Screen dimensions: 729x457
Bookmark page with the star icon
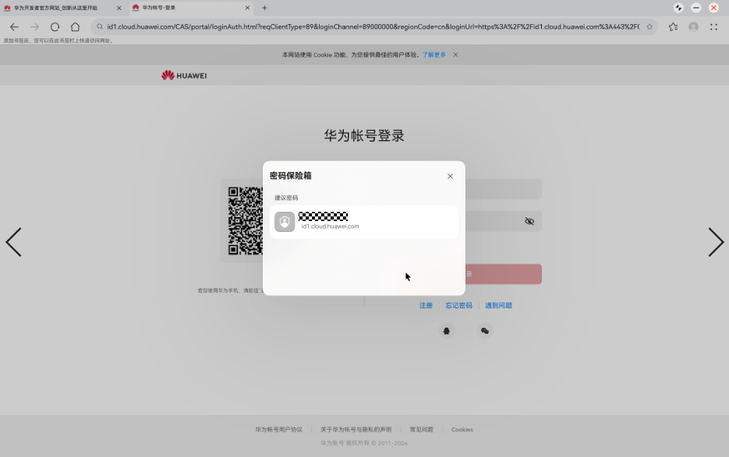(x=649, y=27)
